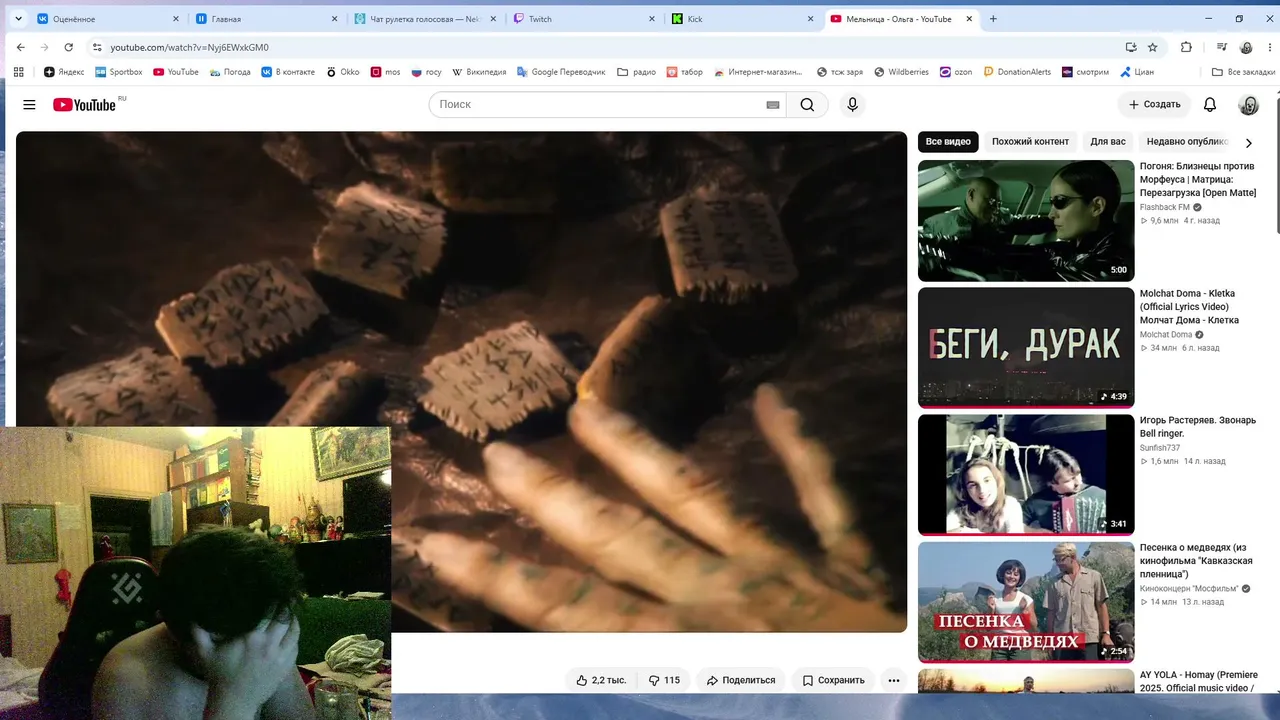This screenshot has width=1280, height=720.
Task: Open the Погода bookmark
Action: pyautogui.click(x=230, y=72)
